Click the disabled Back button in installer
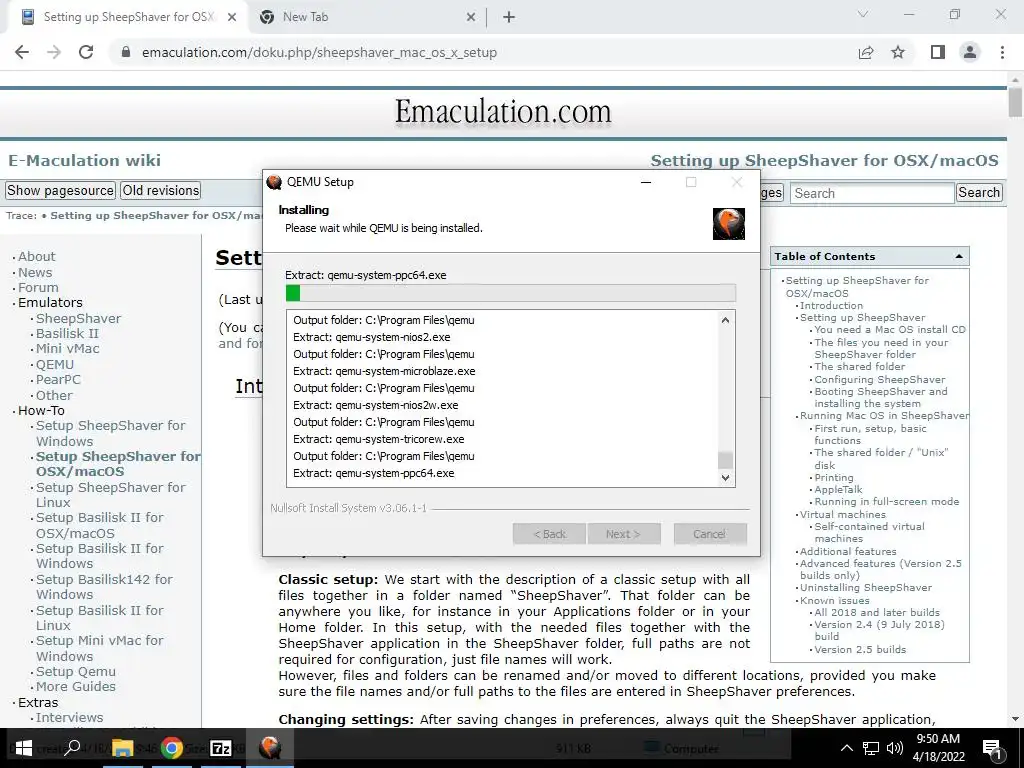The image size is (1024, 768). [x=549, y=534]
